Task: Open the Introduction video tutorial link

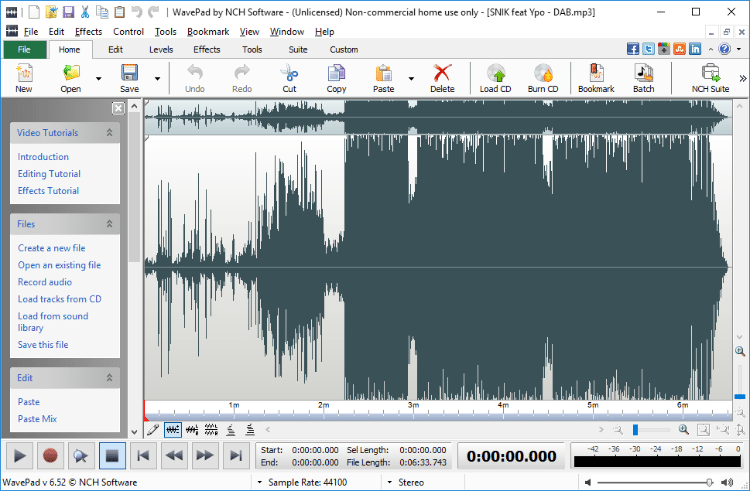Action: click(x=43, y=156)
